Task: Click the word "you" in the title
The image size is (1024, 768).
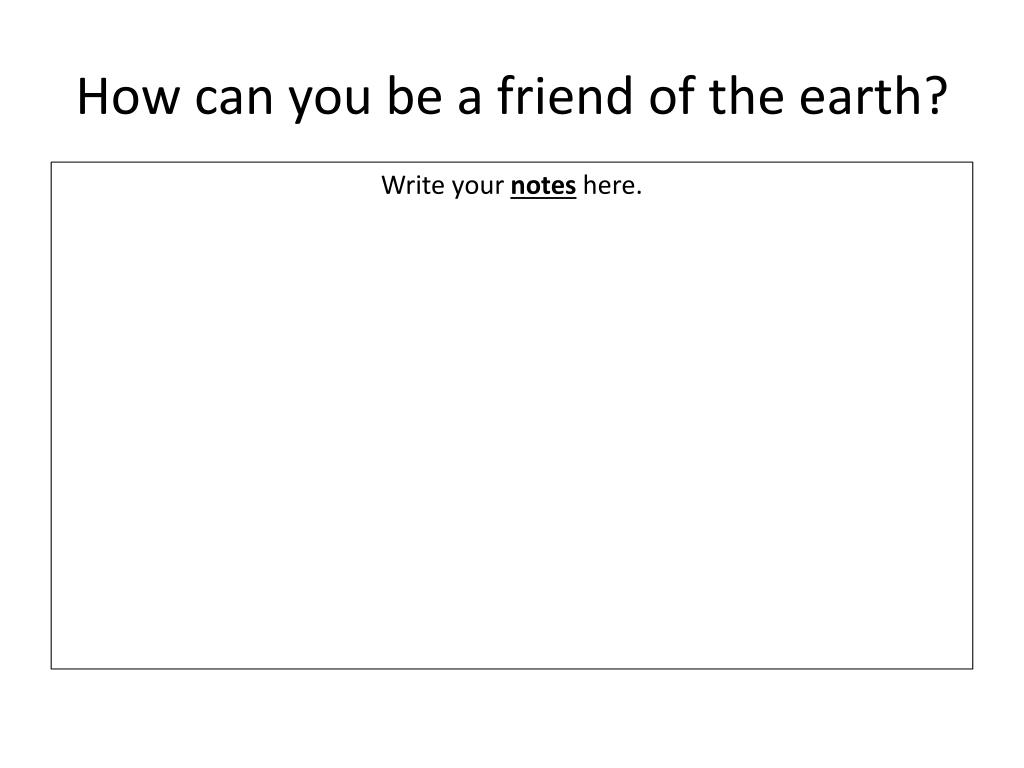Action: (x=330, y=103)
